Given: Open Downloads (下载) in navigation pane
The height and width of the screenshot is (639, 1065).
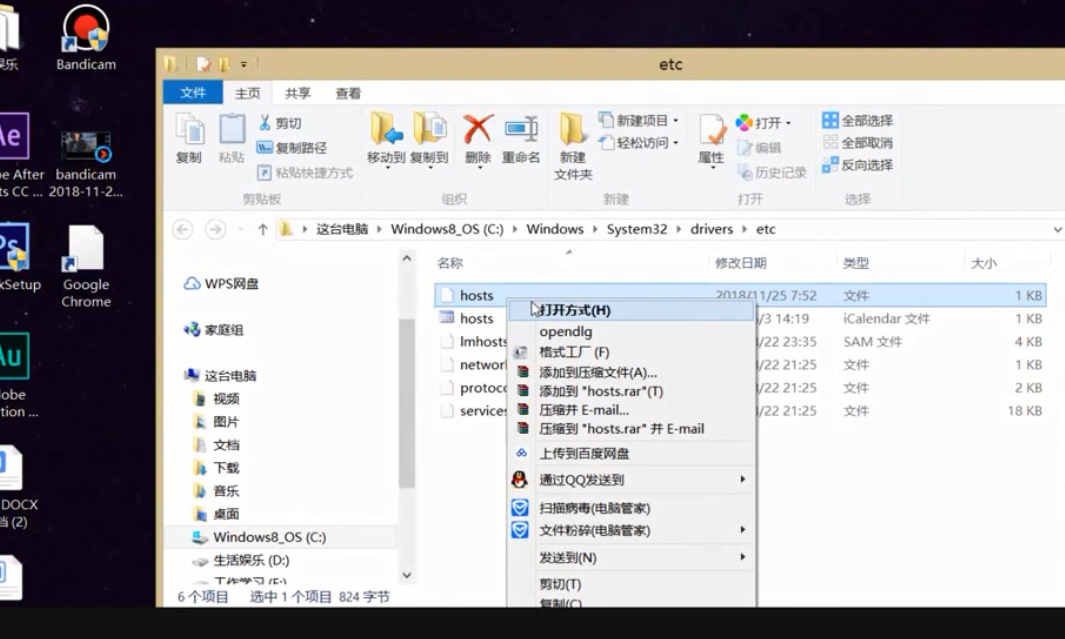Looking at the screenshot, I should [217, 468].
